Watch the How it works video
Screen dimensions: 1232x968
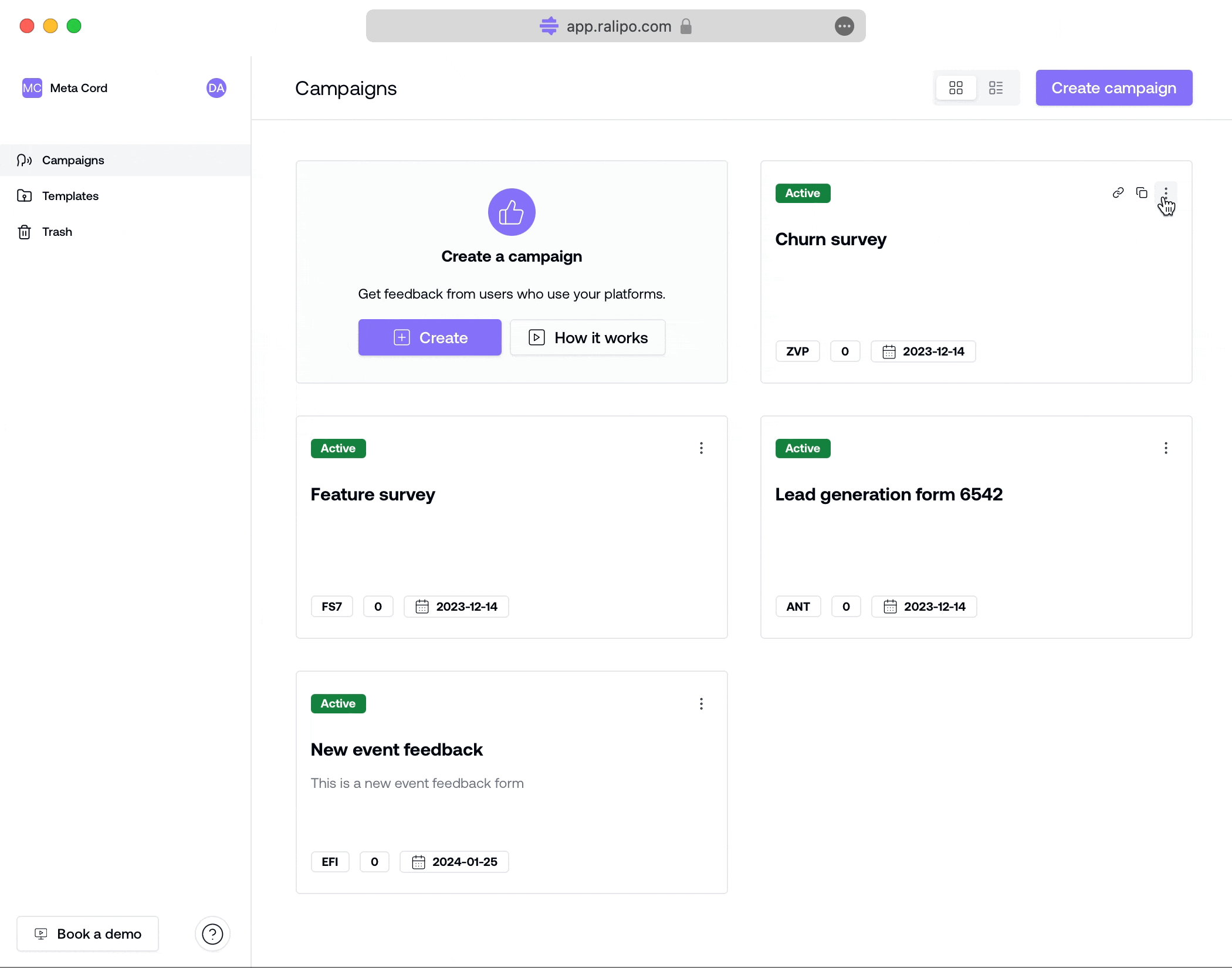coord(587,337)
